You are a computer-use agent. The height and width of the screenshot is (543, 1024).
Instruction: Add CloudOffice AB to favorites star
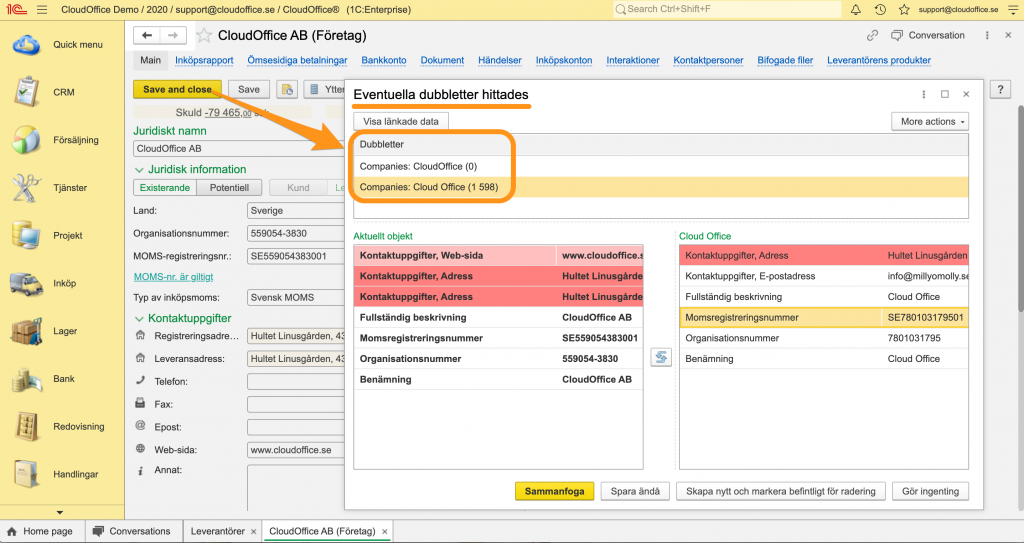pos(204,35)
